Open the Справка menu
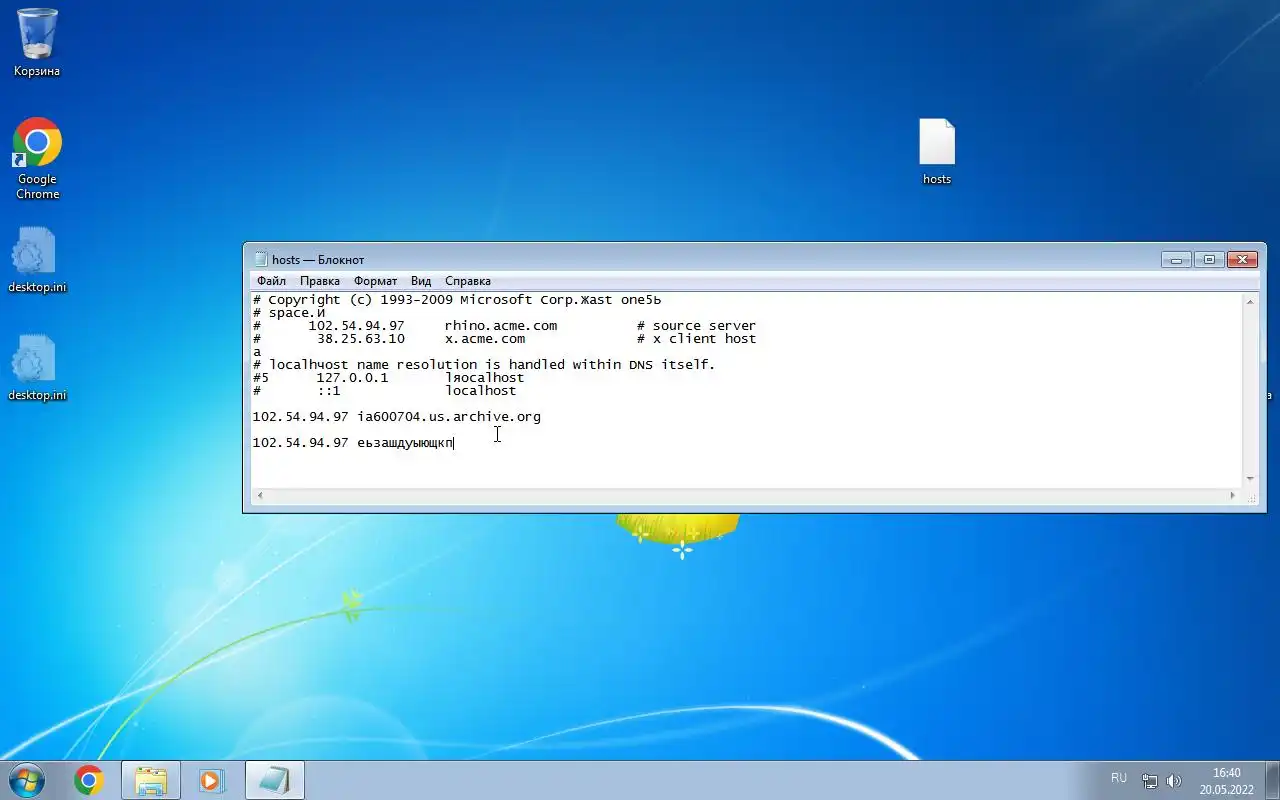The image size is (1280, 800). [x=468, y=281]
